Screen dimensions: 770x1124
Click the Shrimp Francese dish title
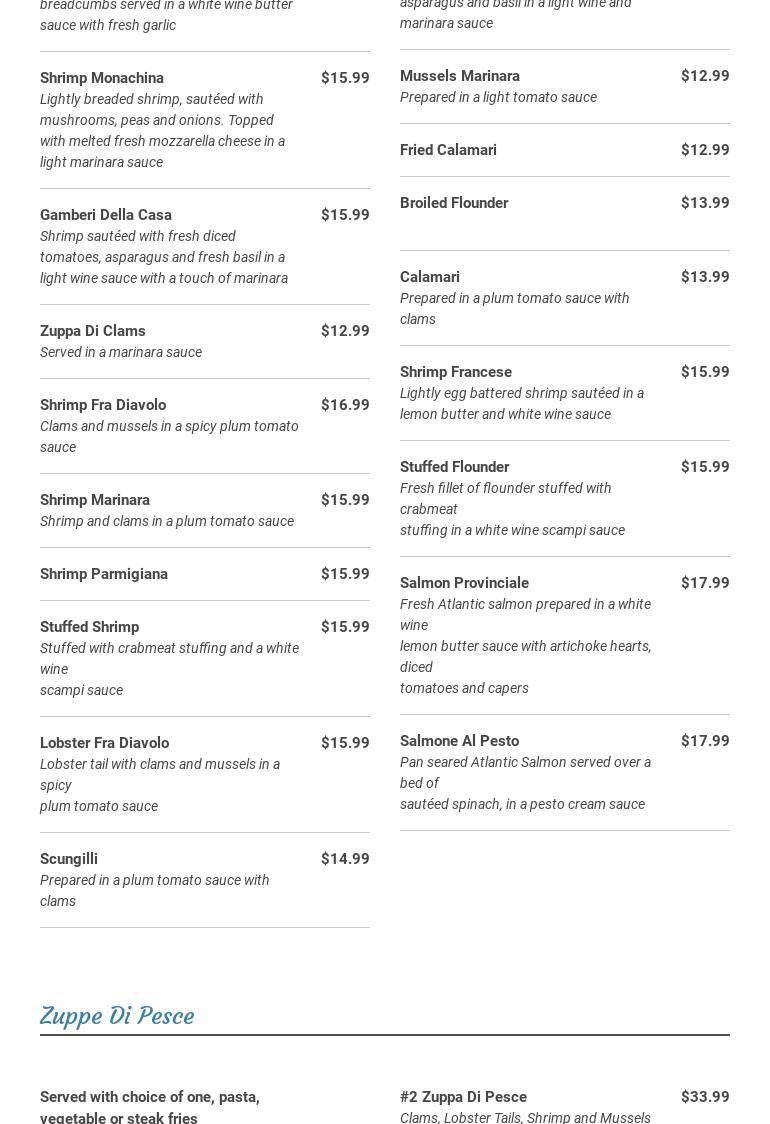coord(456,372)
